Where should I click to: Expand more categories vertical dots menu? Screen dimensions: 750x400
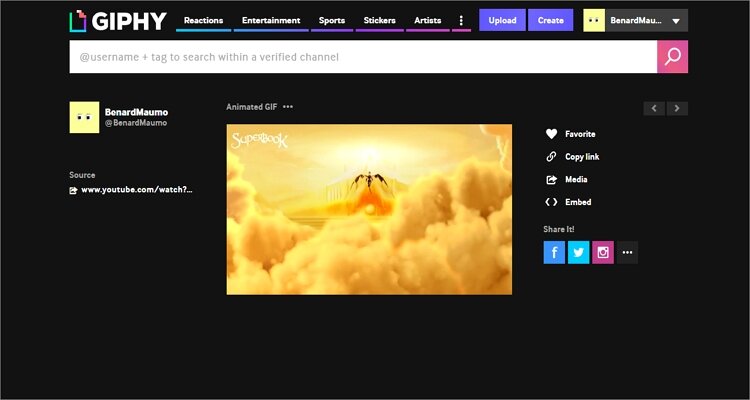461,21
